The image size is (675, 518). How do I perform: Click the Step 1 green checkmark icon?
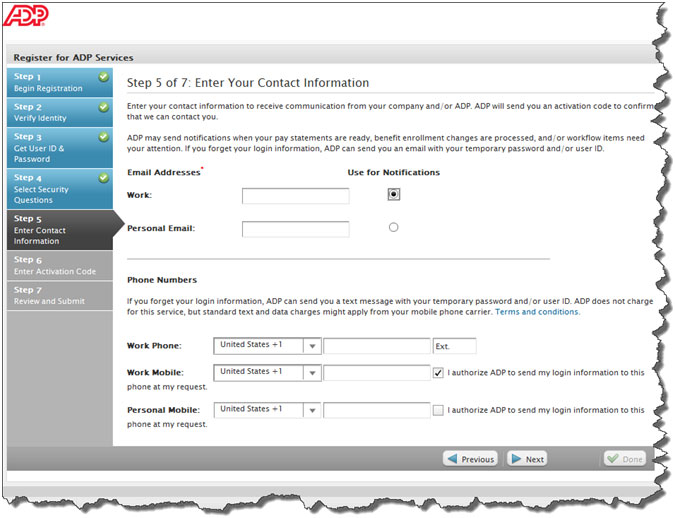[x=103, y=77]
